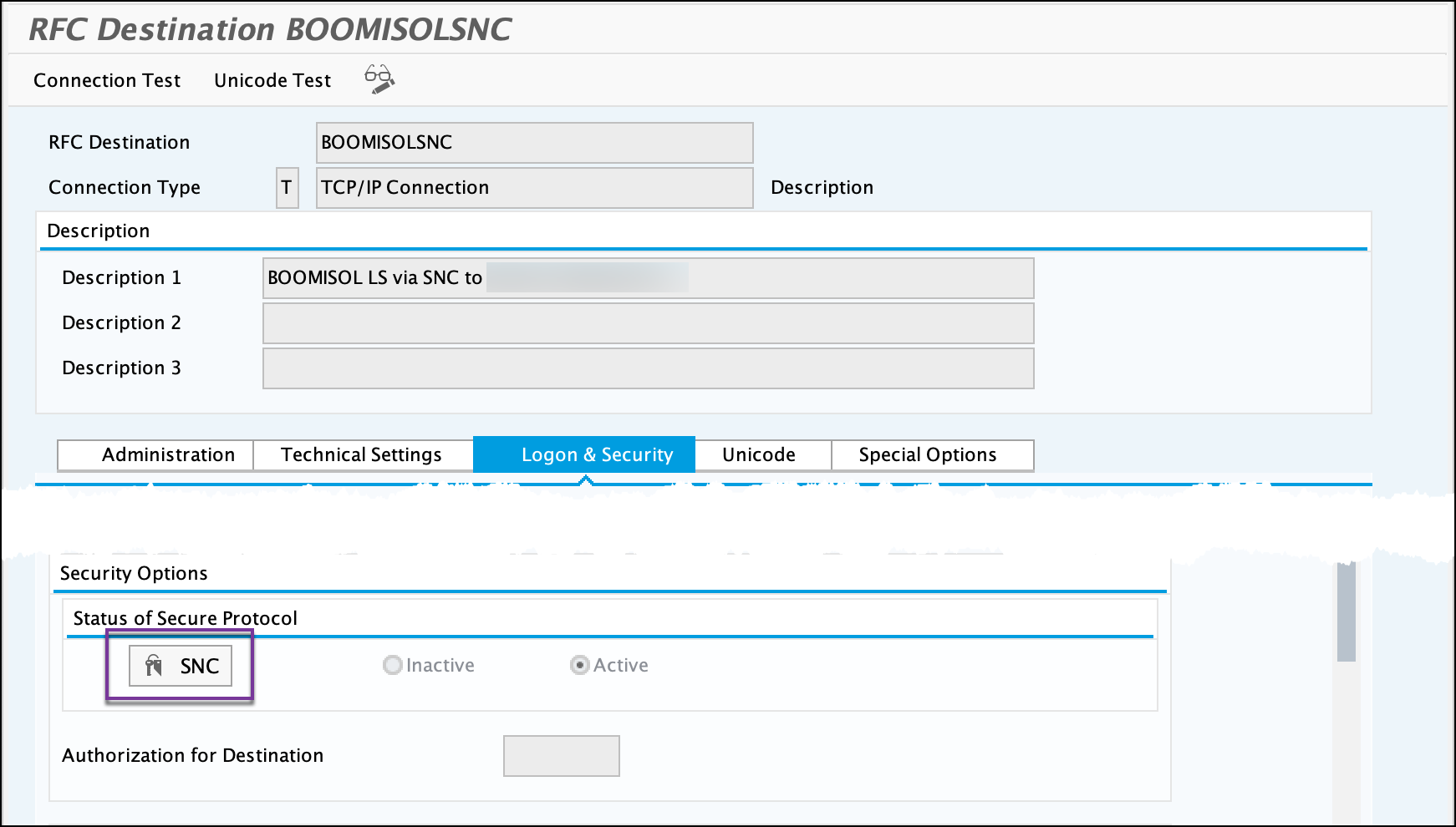
Task: Click the Authorization for Destination field
Action: coord(561,755)
